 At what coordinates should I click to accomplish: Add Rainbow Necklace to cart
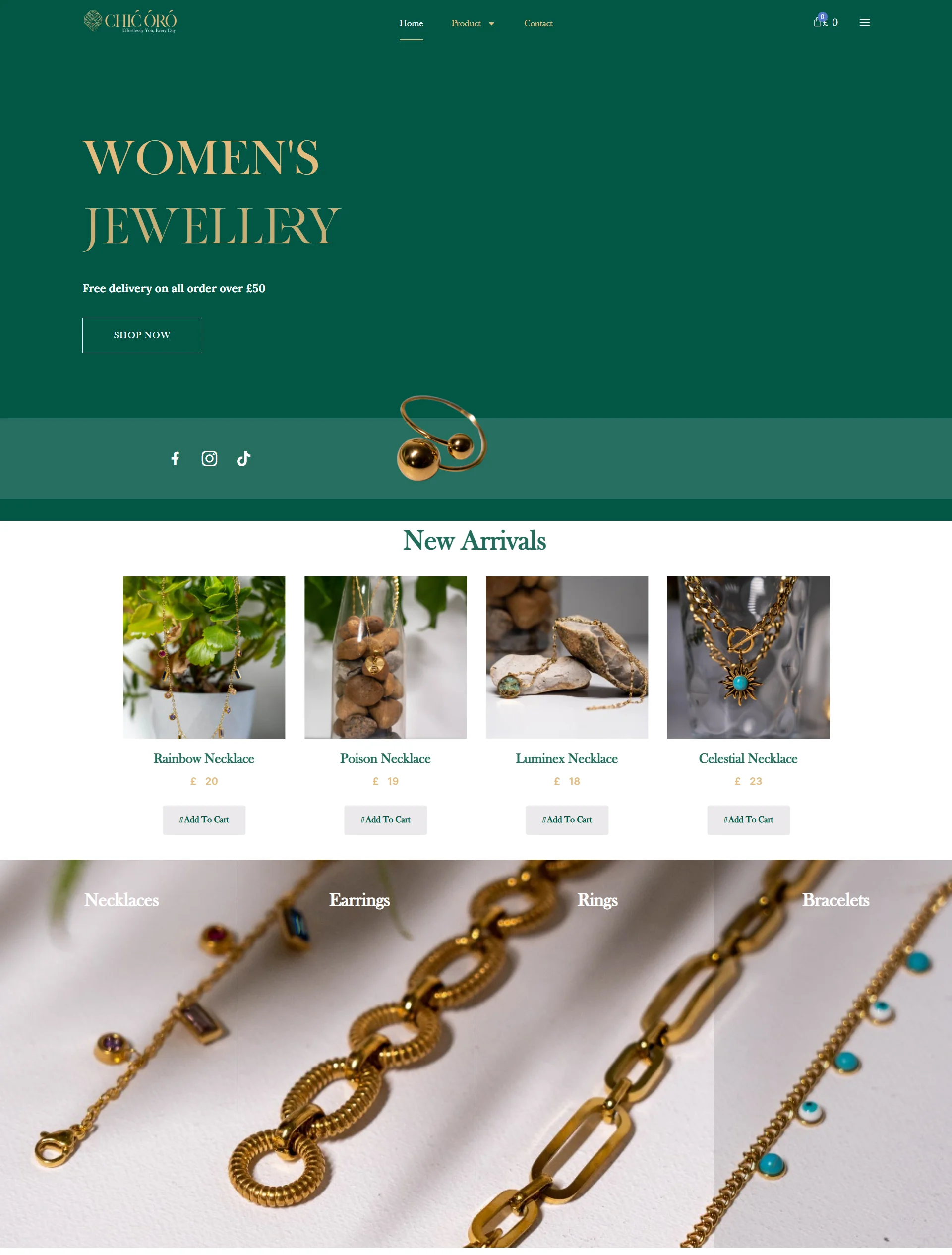click(x=204, y=820)
